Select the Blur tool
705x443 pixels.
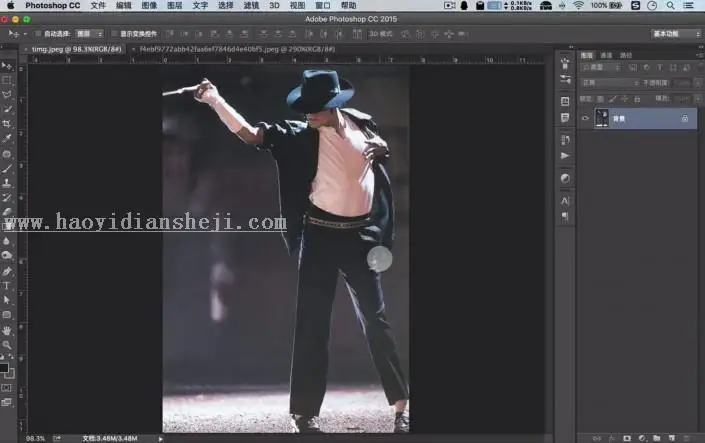[7, 241]
